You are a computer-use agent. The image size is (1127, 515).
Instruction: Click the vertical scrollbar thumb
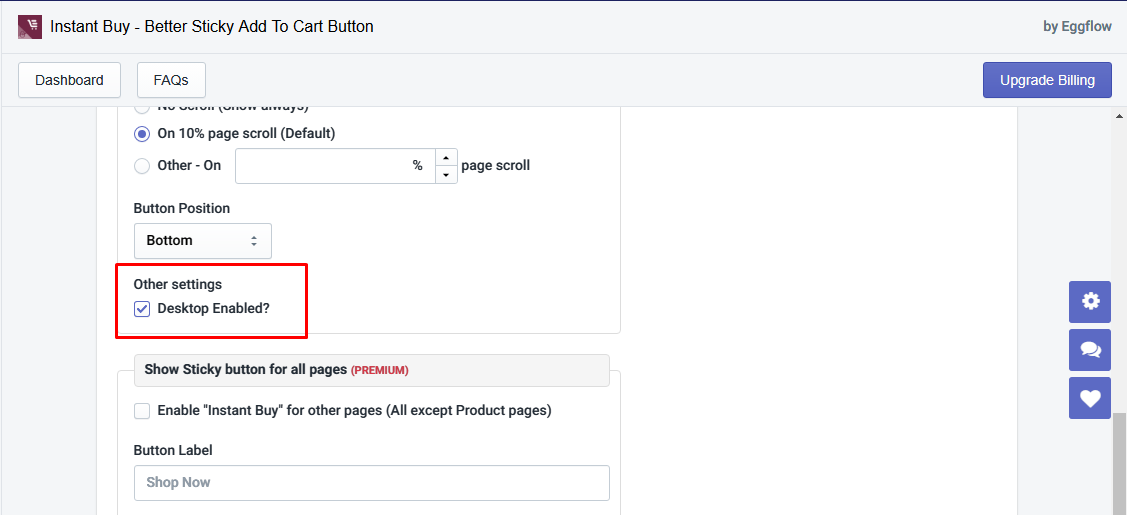pos(1119,463)
